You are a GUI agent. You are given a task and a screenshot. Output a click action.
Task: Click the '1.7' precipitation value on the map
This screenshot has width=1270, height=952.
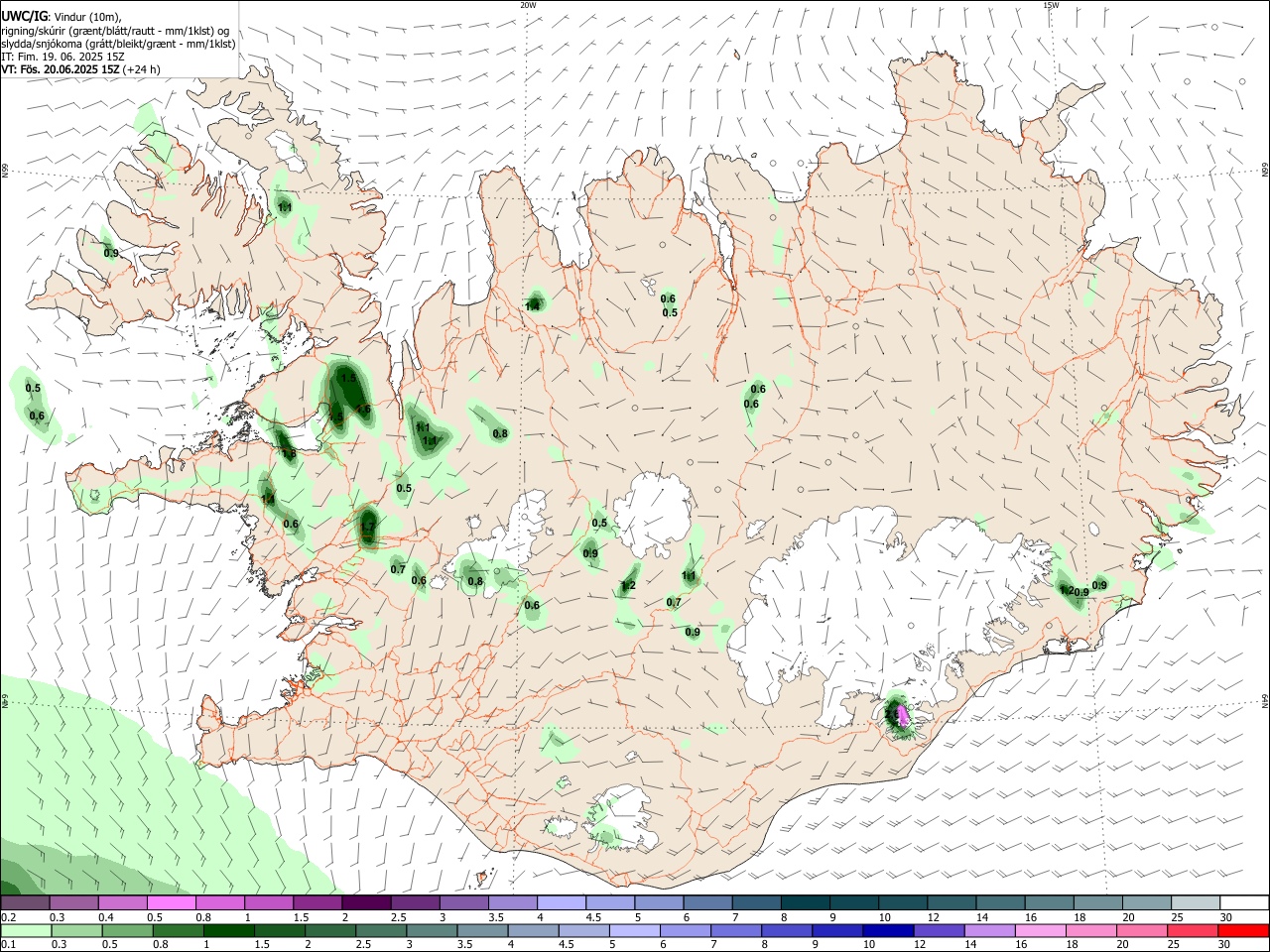tap(368, 527)
